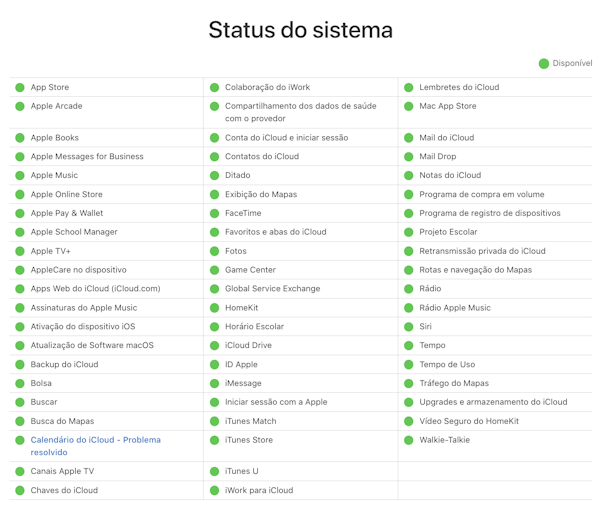Click the status dot beside Apple Music

tap(20, 176)
